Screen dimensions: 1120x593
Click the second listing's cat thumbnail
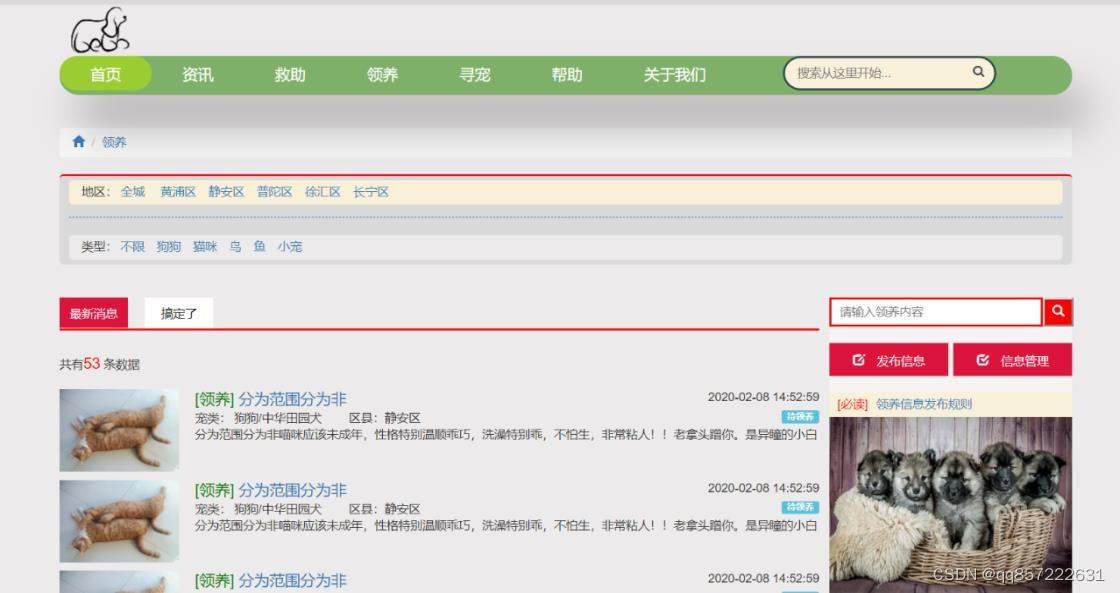[119, 521]
